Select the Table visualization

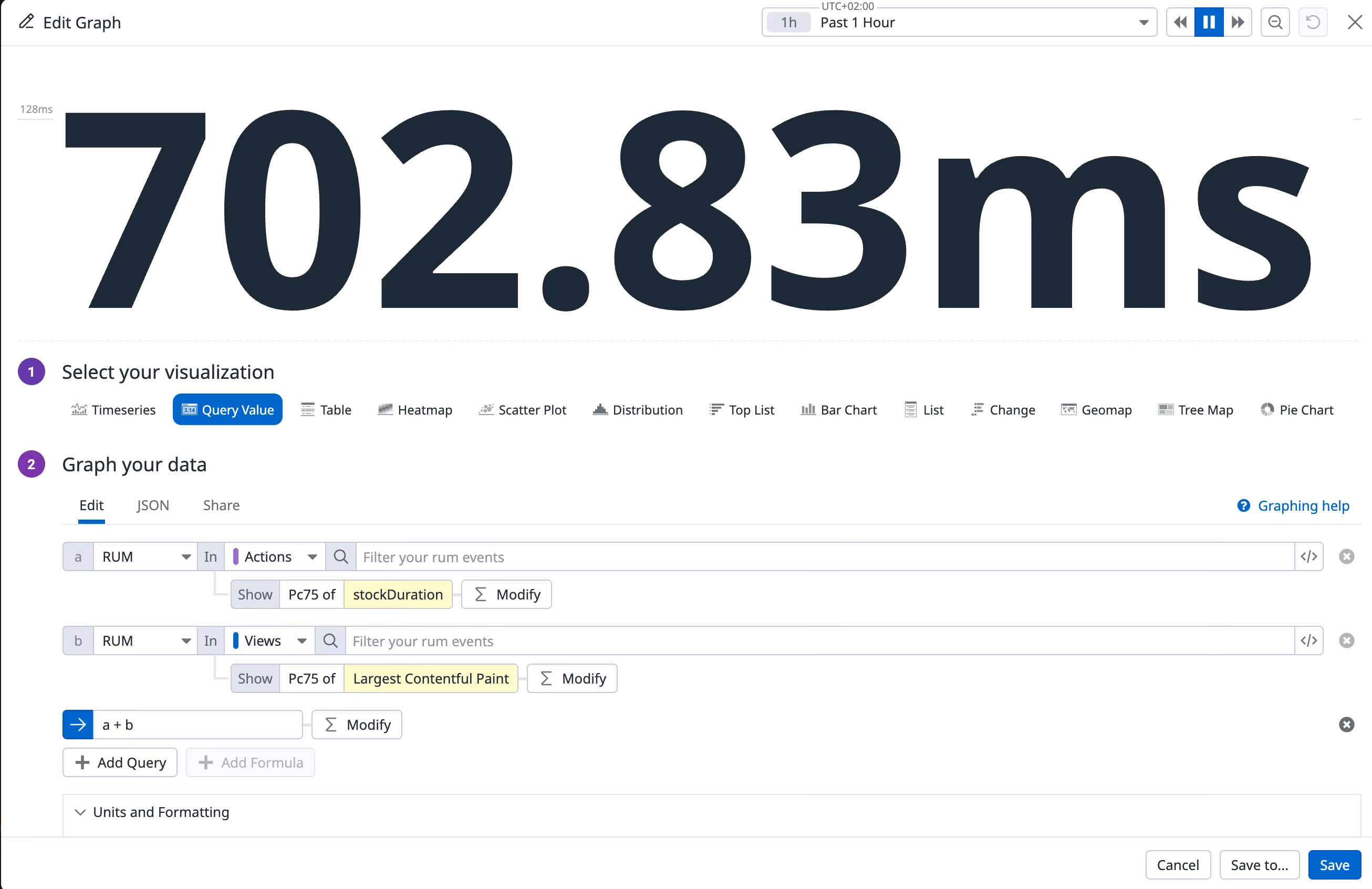[x=326, y=409]
